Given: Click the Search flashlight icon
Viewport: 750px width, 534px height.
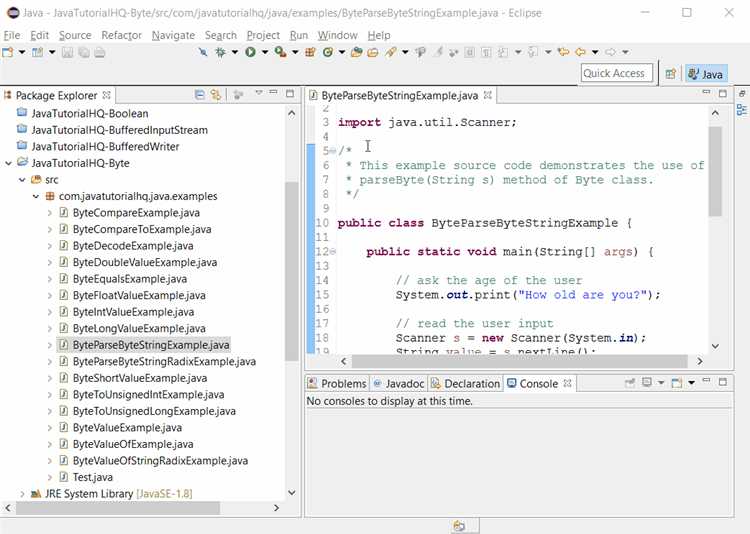Looking at the screenshot, I should pos(391,52).
